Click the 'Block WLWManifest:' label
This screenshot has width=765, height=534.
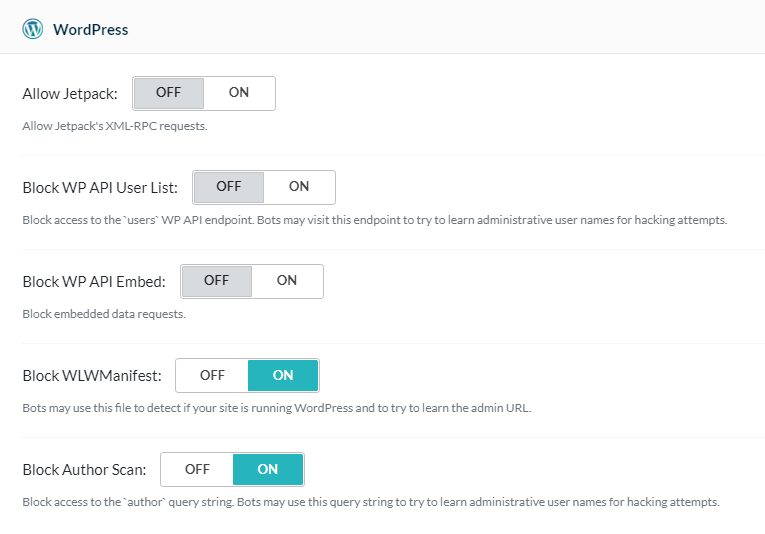pyautogui.click(x=92, y=376)
